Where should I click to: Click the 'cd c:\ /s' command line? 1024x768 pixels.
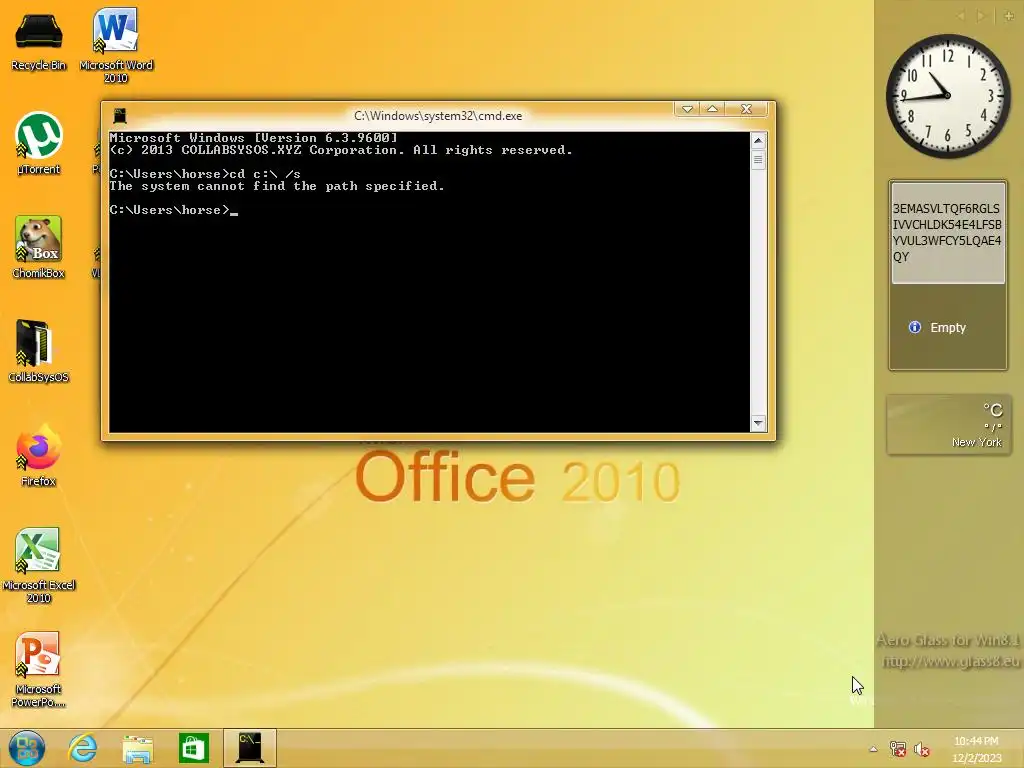click(205, 174)
